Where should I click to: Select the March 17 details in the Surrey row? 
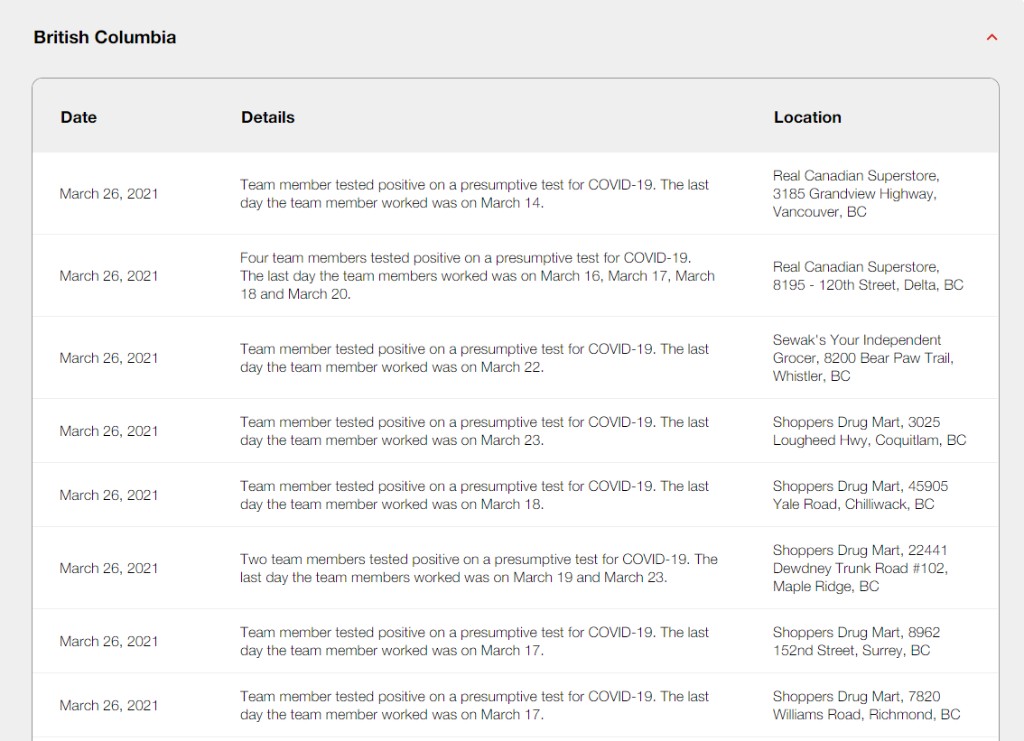[474, 641]
